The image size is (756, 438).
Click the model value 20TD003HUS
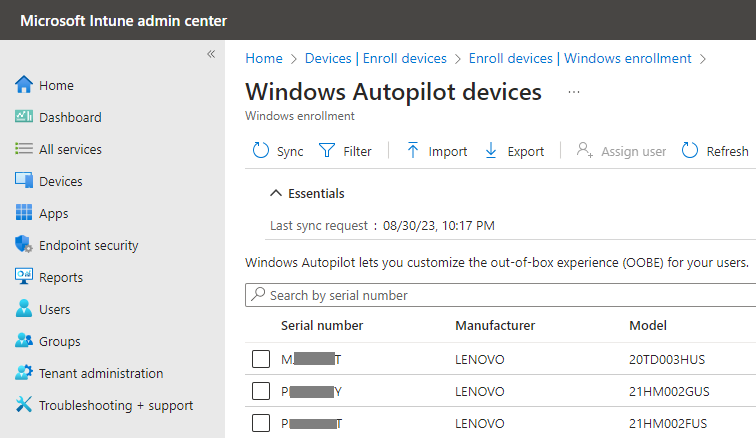coord(667,359)
